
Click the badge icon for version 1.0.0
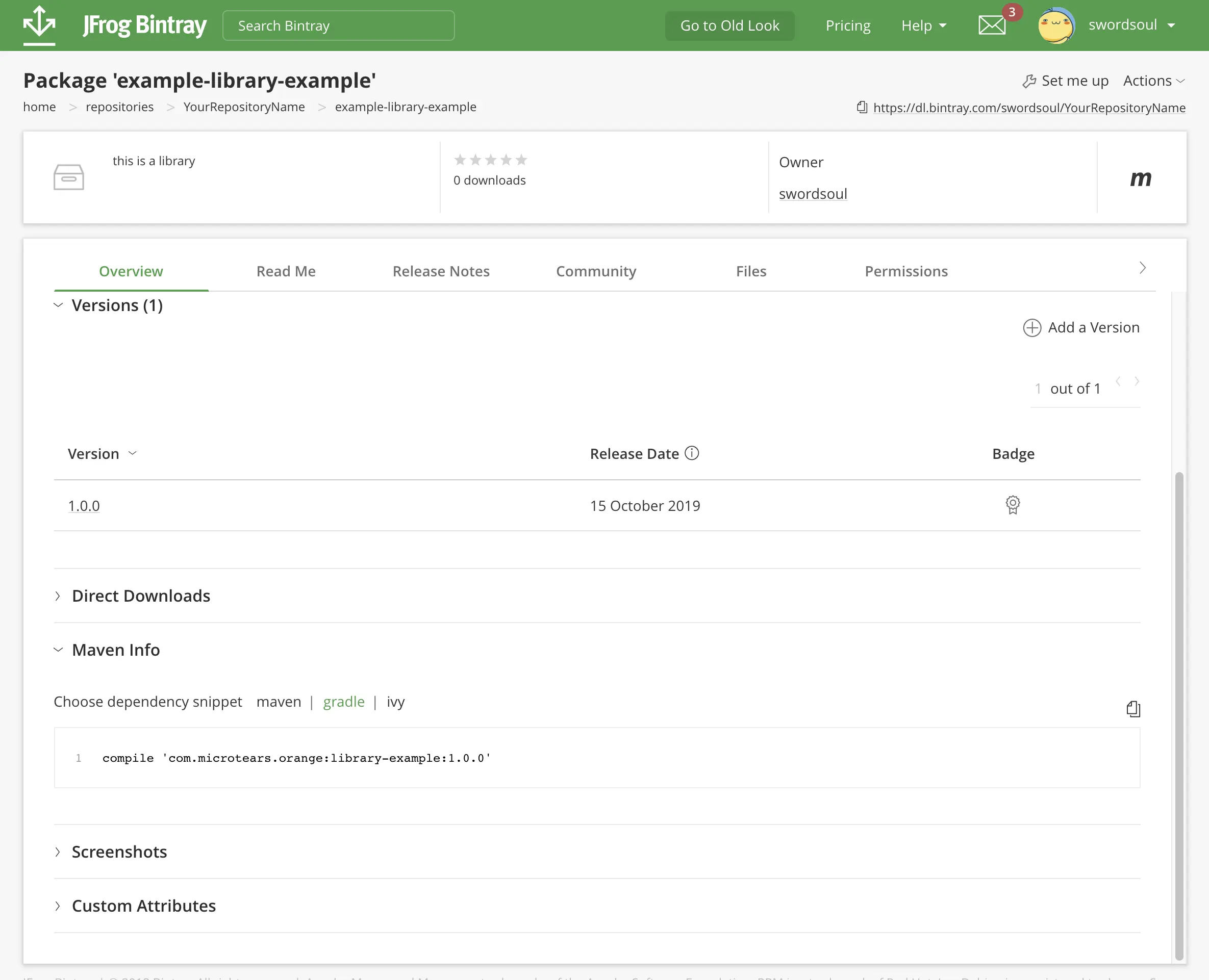click(x=1013, y=505)
